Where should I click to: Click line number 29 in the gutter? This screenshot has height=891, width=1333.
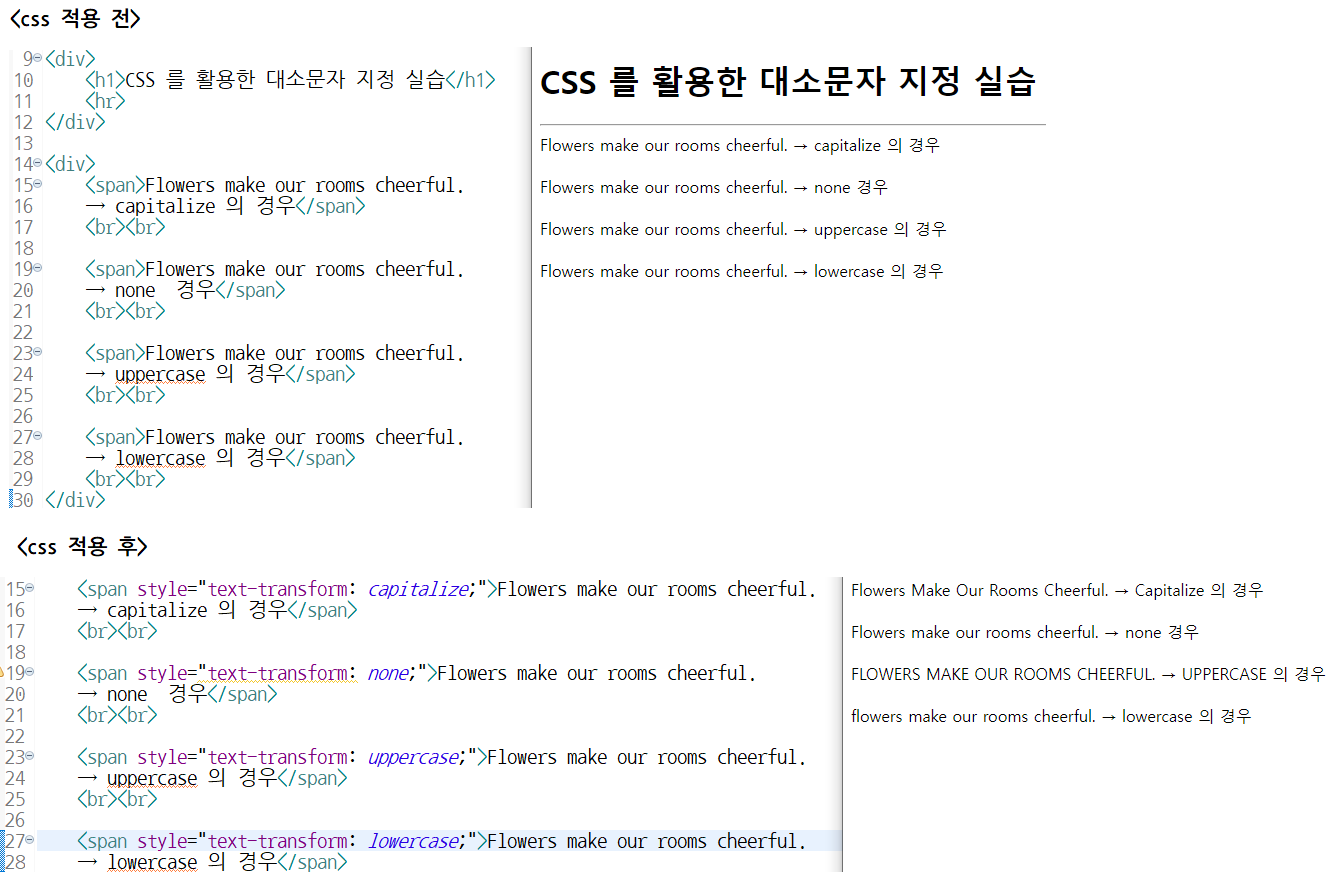click(x=22, y=479)
